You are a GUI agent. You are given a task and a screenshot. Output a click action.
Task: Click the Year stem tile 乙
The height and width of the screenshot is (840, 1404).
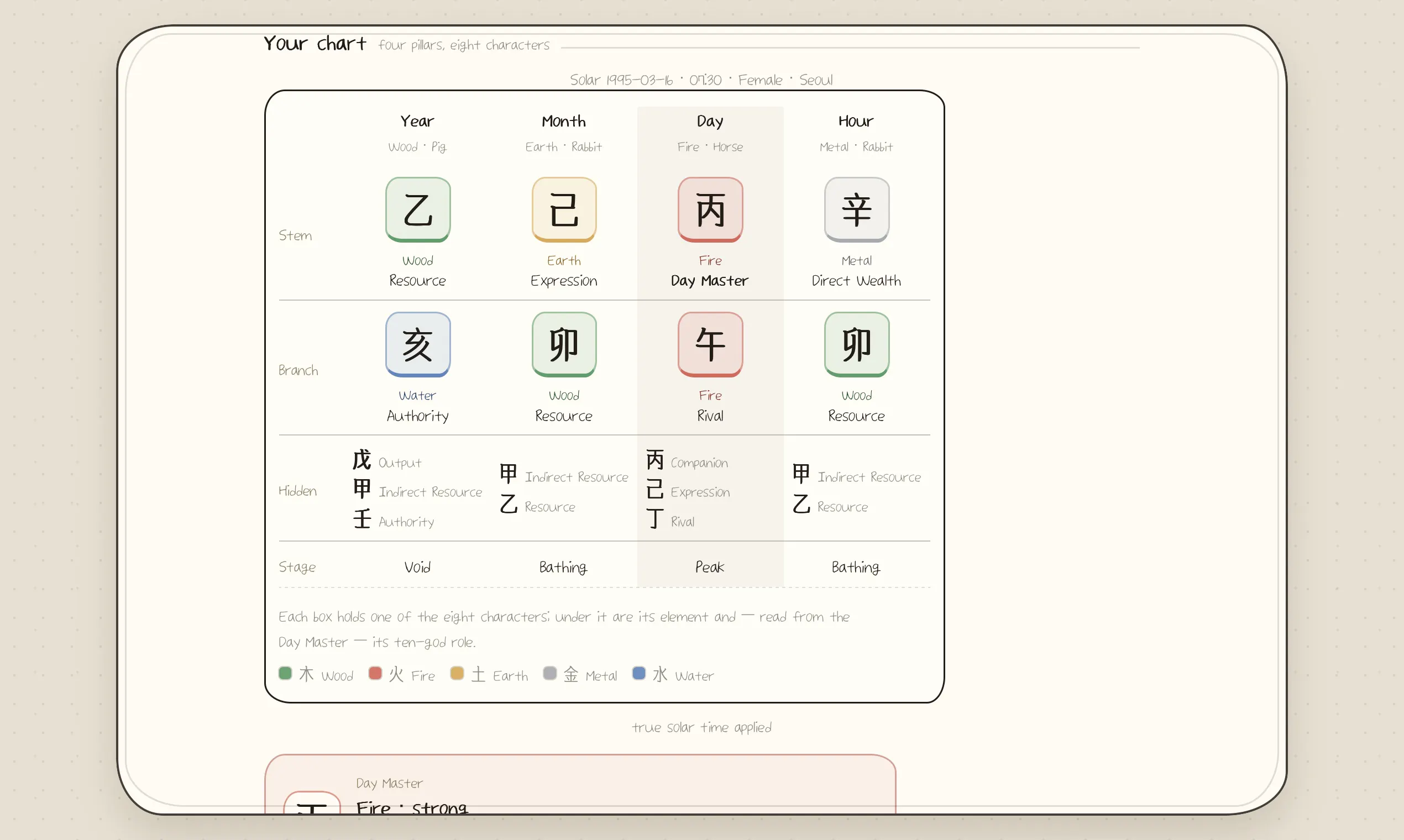tap(418, 209)
